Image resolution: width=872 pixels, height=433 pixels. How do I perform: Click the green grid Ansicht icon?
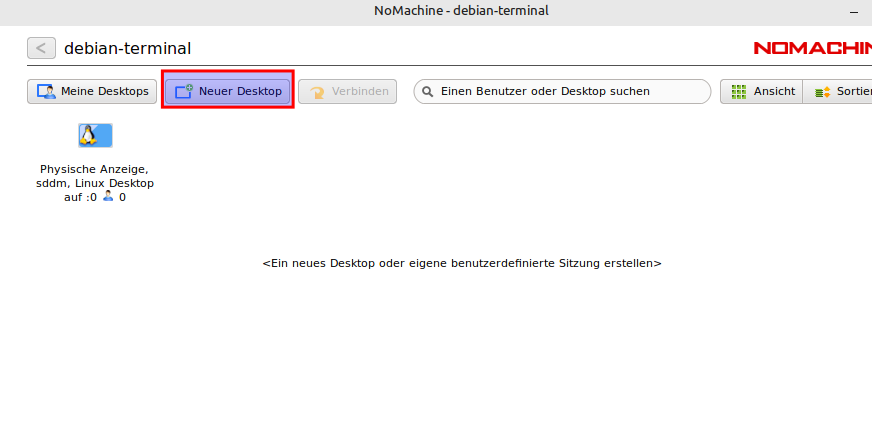tap(738, 92)
